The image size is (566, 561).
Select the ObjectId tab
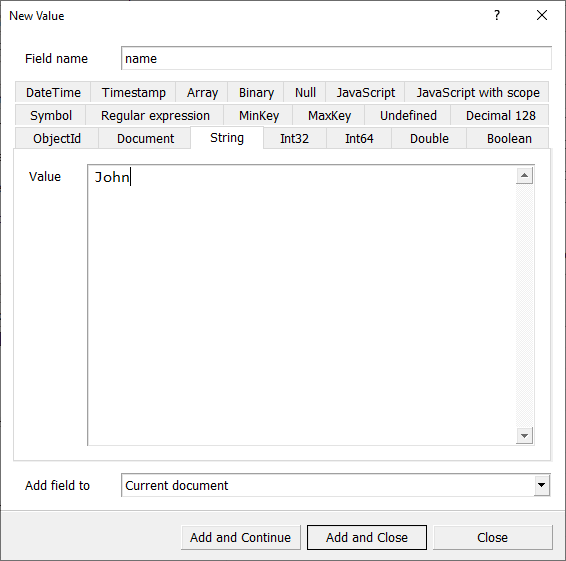(x=57, y=138)
